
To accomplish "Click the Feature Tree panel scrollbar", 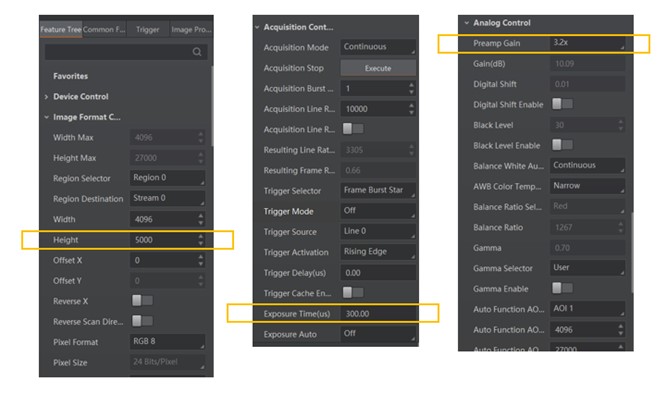I will tap(211, 106).
